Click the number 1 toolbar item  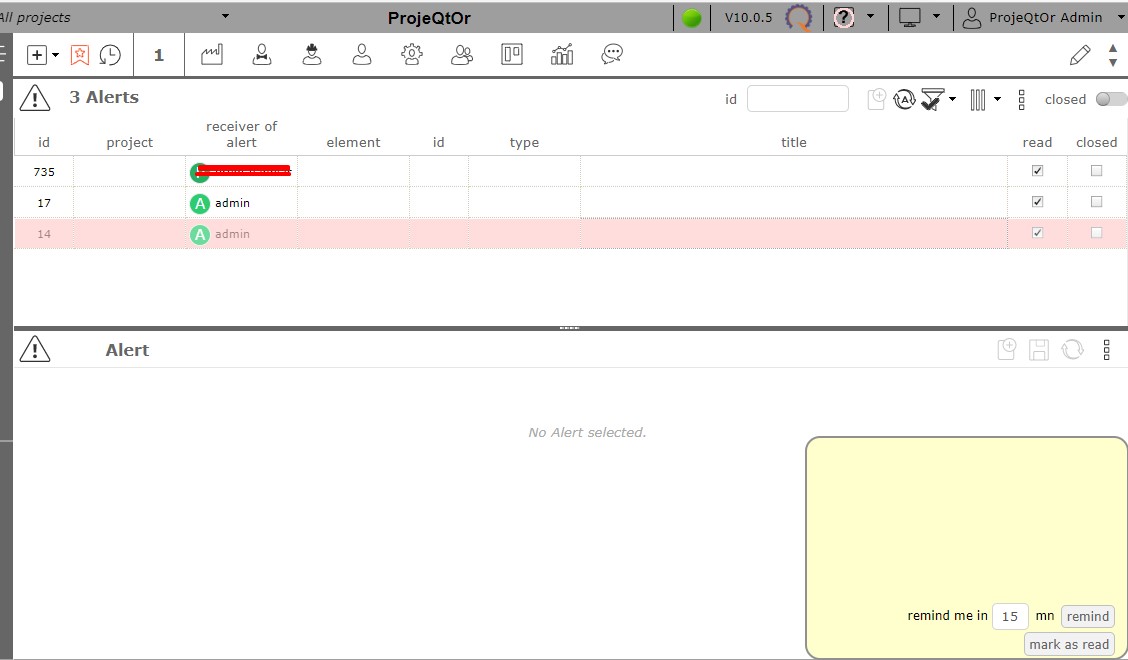[159, 55]
